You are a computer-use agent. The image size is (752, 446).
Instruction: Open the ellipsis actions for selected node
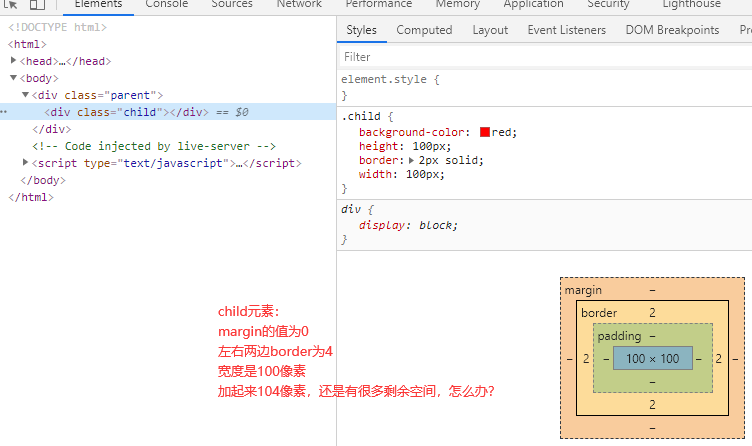(x=4, y=112)
